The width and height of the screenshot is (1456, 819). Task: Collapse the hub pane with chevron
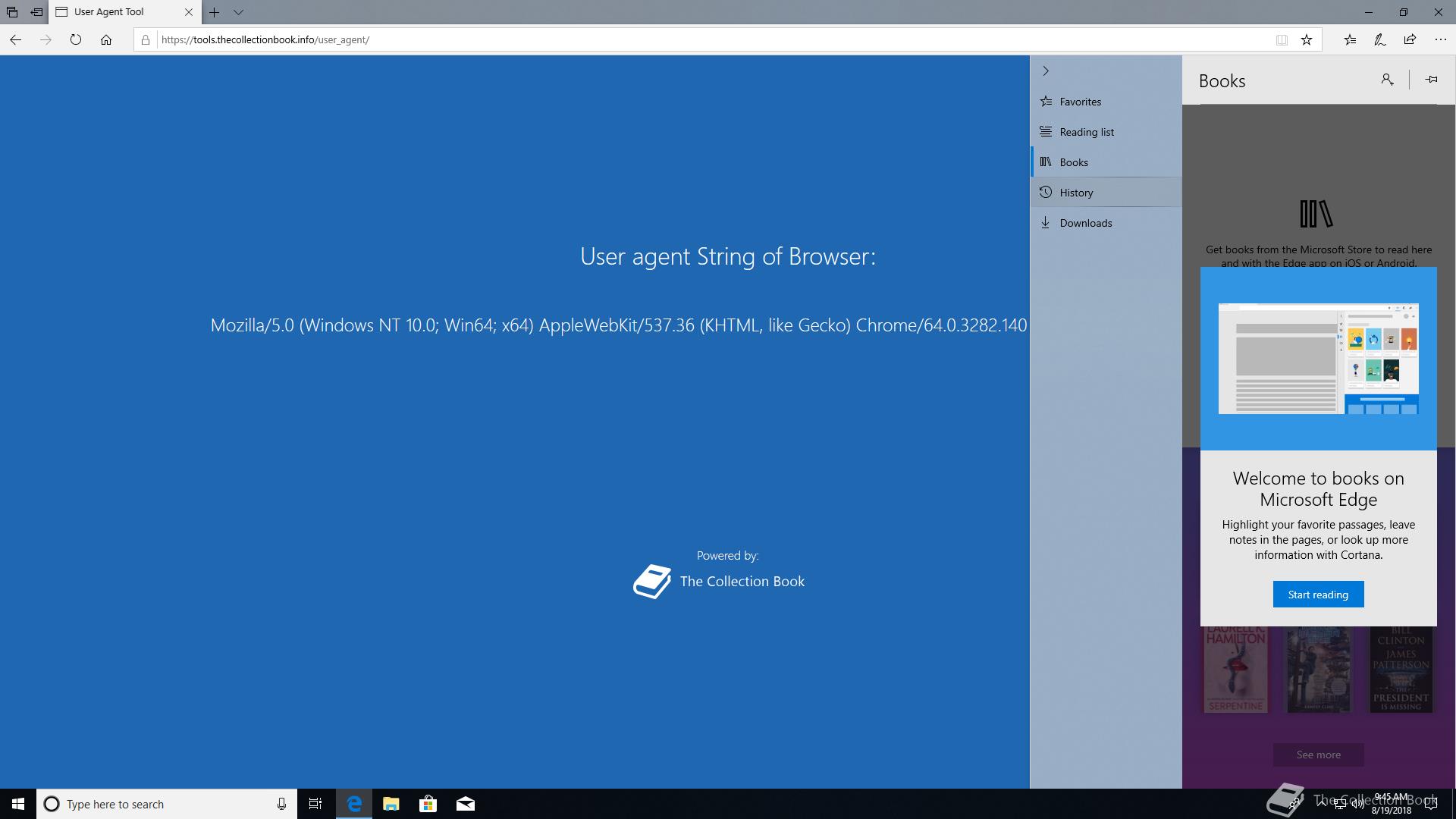(x=1046, y=71)
